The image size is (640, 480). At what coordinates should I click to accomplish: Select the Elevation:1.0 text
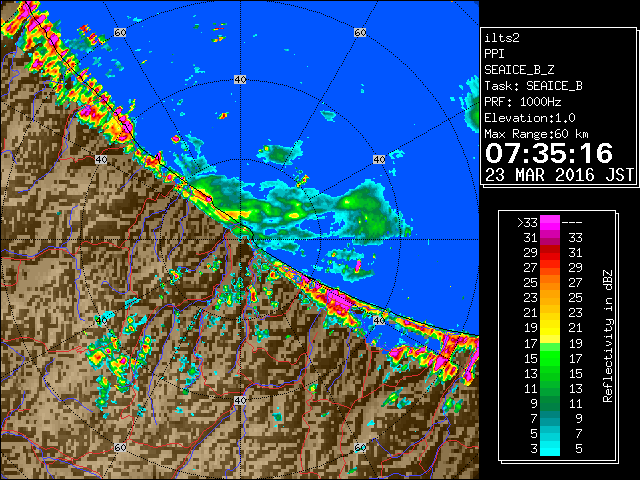[530, 118]
